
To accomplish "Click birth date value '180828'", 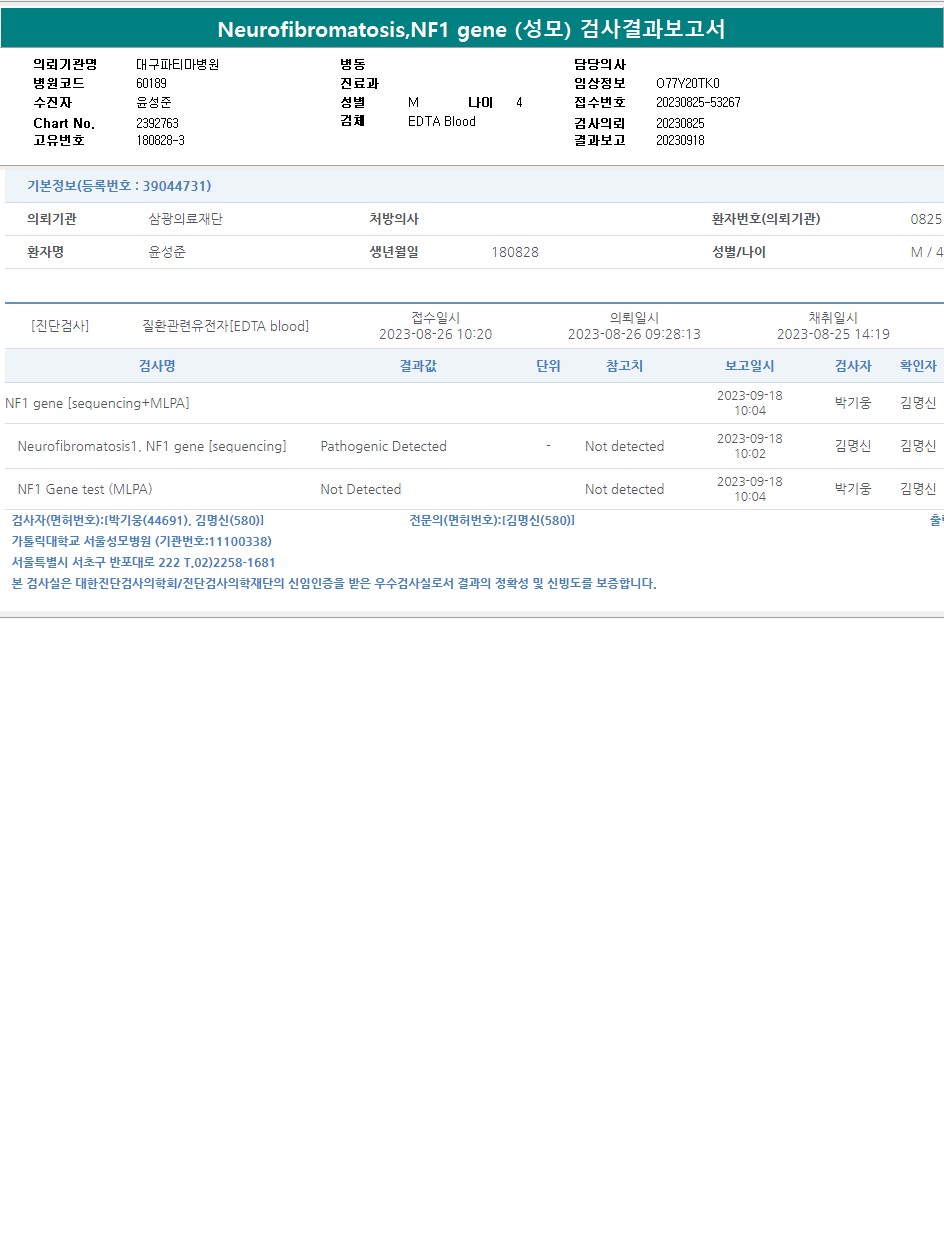I will [x=515, y=252].
